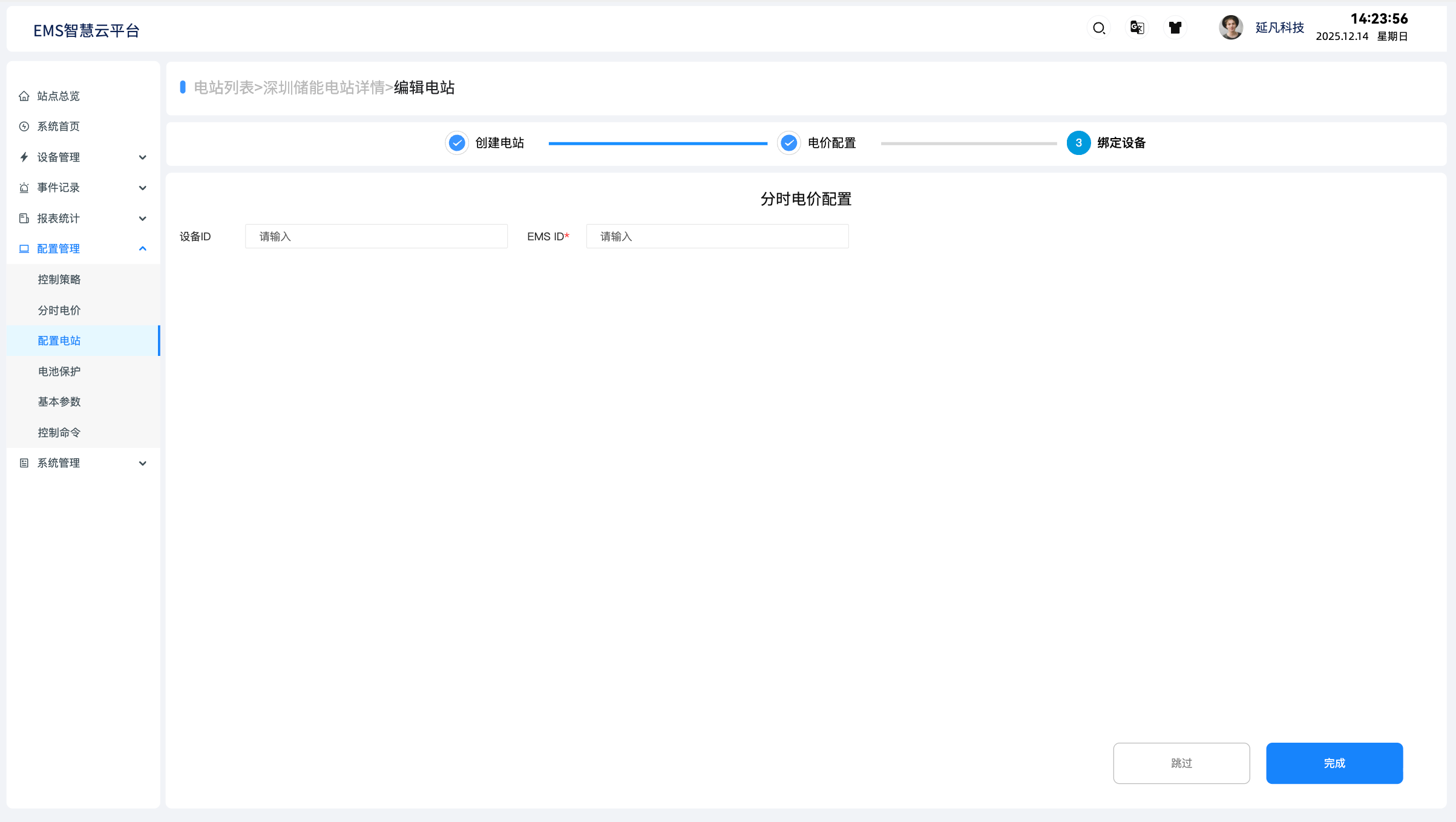Open the theme shirt icon
1456x822 pixels.
(1175, 28)
